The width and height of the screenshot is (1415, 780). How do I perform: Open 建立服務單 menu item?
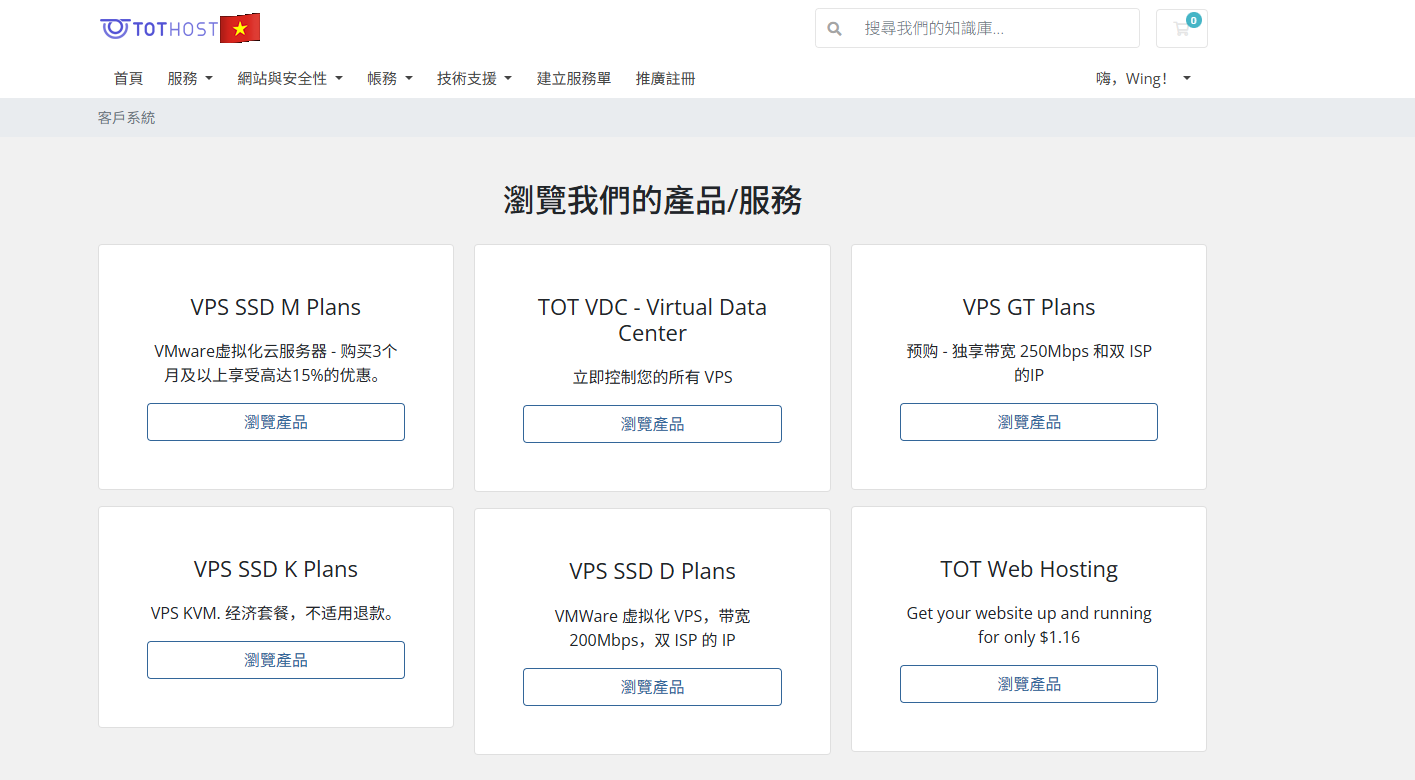pyautogui.click(x=574, y=79)
